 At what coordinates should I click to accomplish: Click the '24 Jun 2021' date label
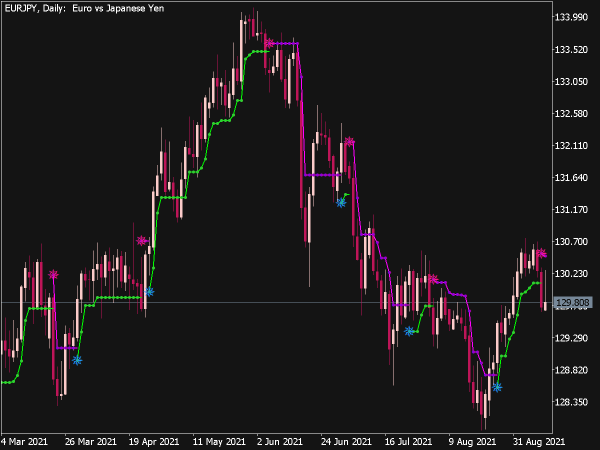(346, 442)
